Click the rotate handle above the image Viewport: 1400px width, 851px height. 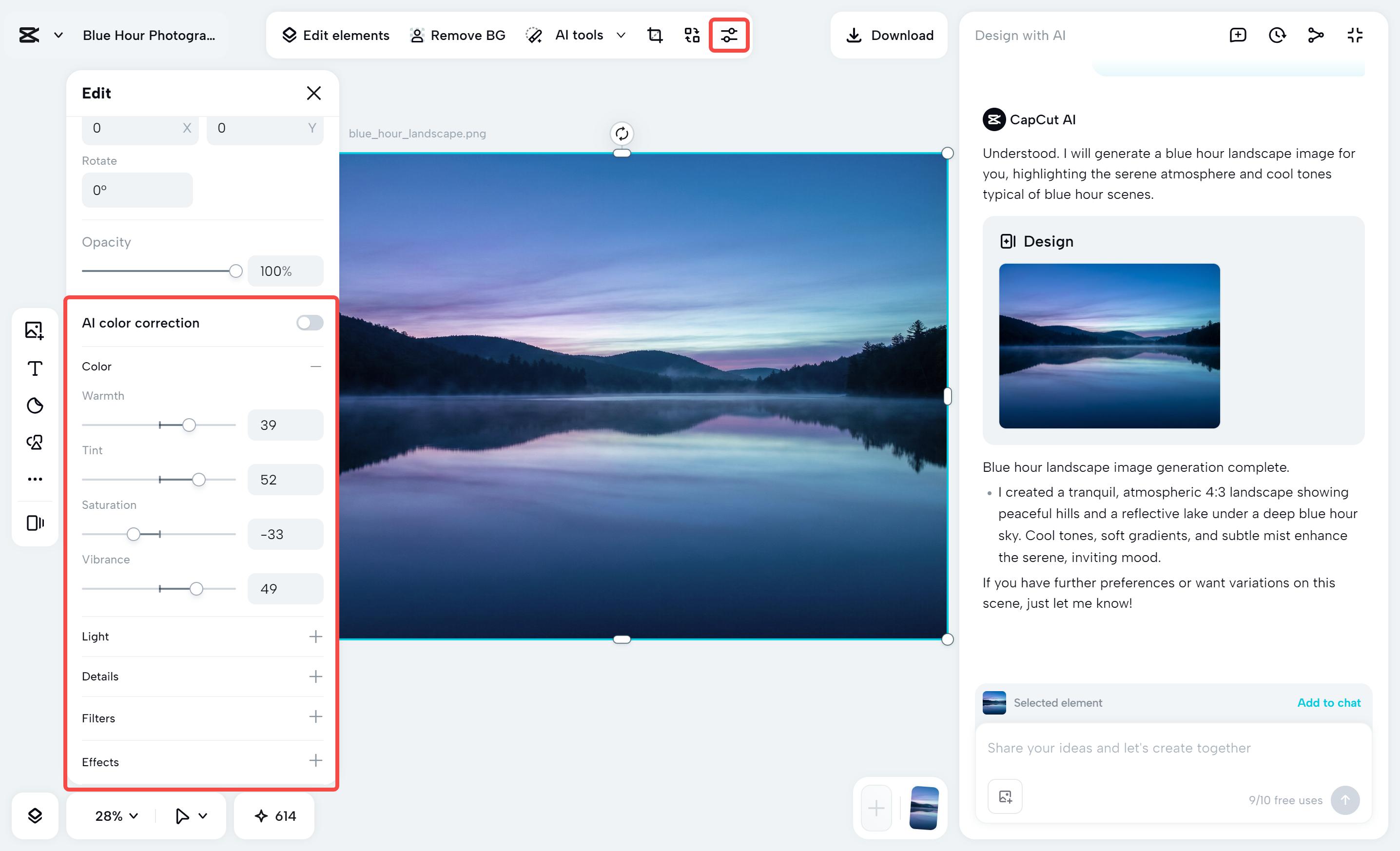point(622,134)
